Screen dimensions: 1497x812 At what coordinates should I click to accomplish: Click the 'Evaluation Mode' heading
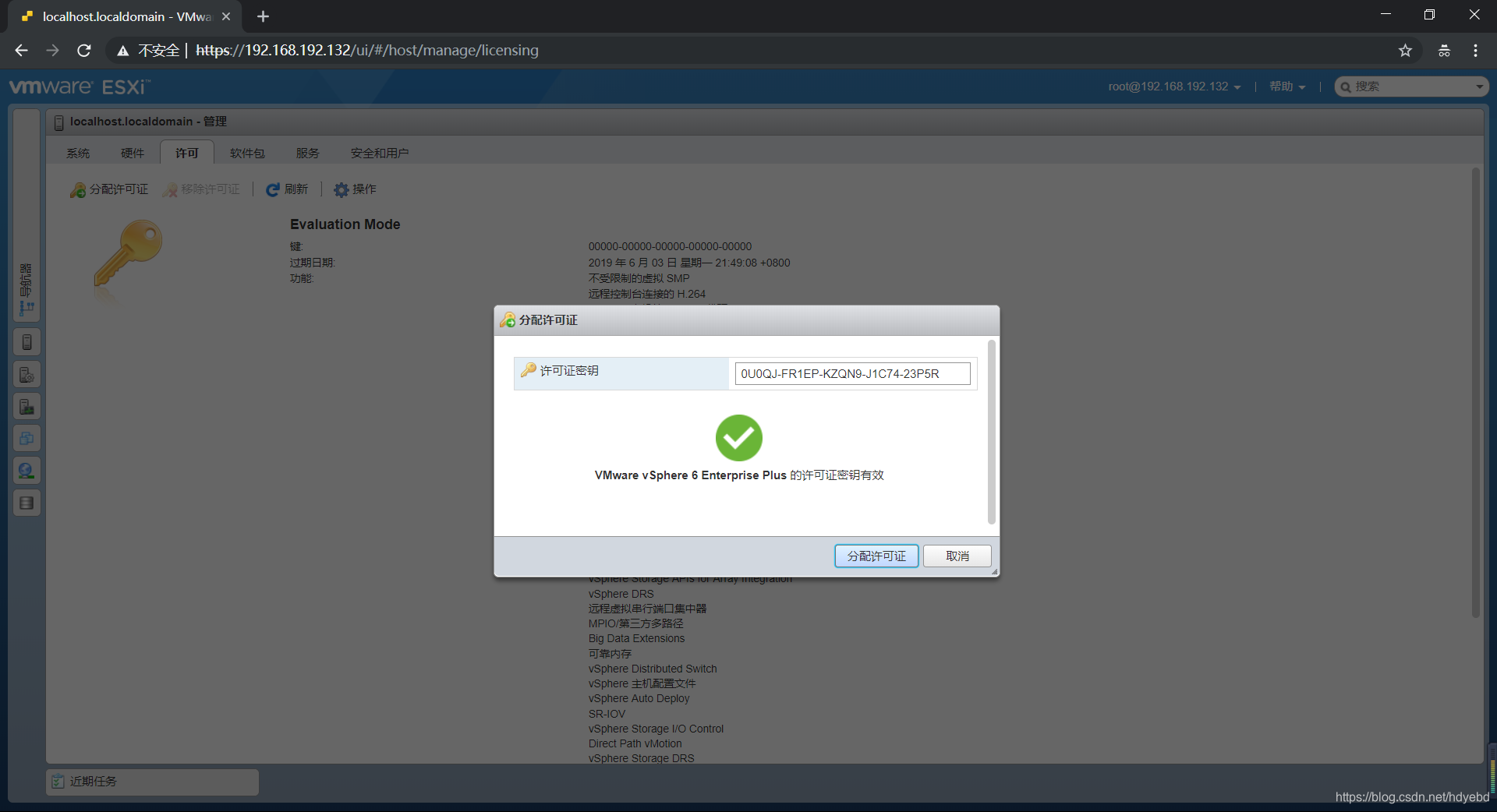pos(345,224)
